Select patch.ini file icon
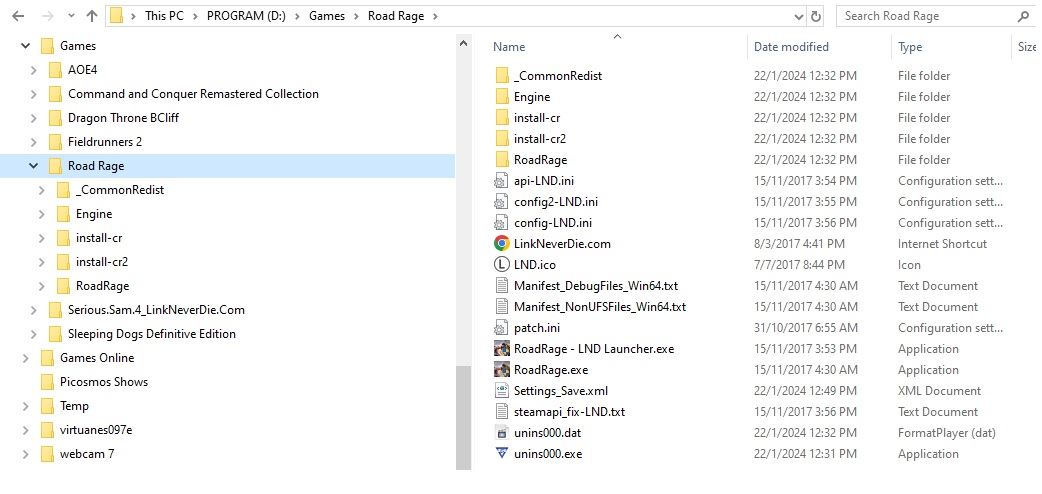1042x494 pixels. click(x=502, y=328)
